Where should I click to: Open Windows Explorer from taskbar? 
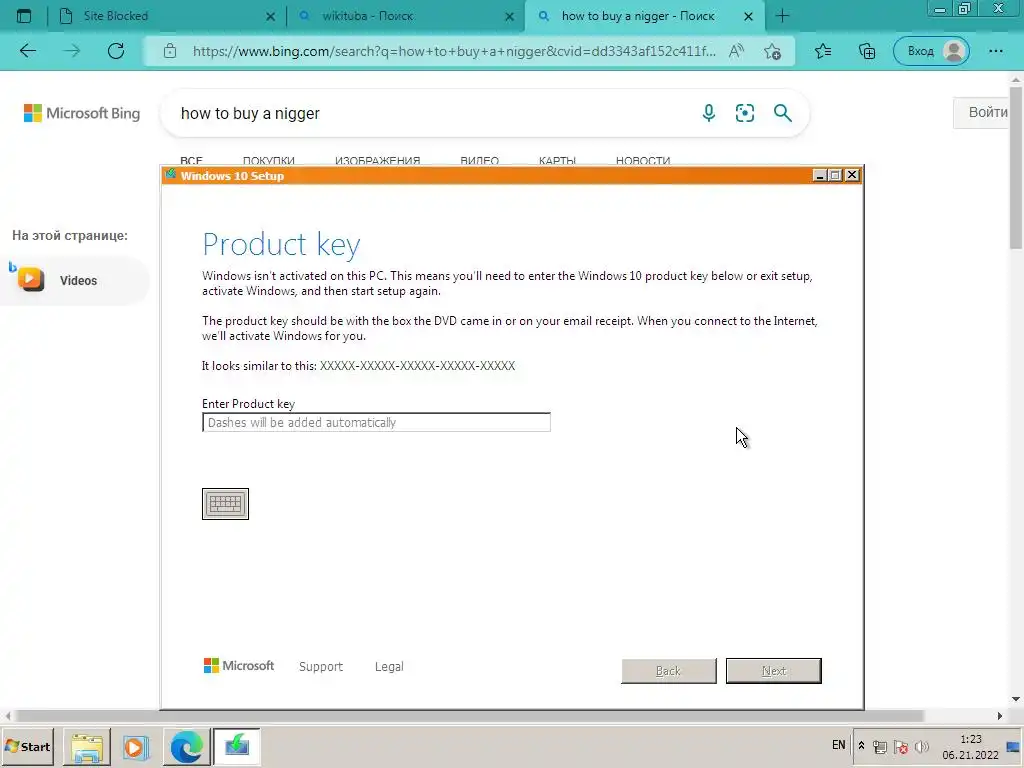(x=87, y=746)
